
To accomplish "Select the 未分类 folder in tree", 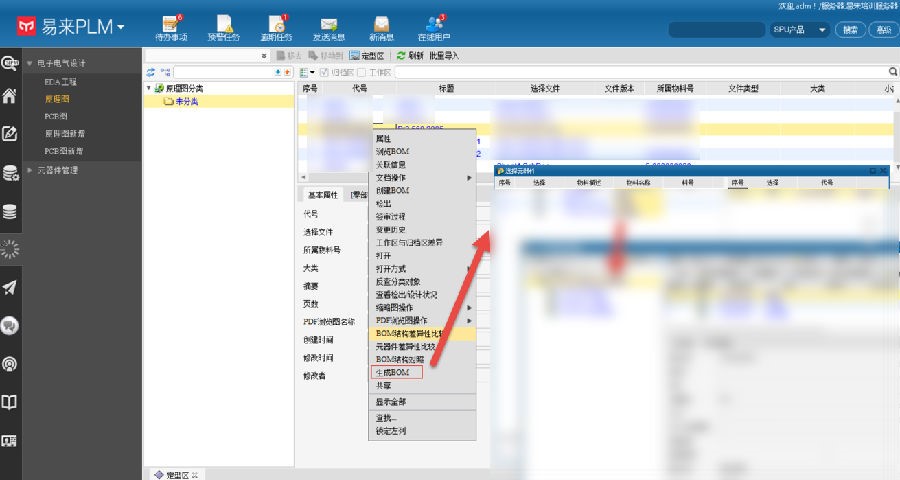I will (x=186, y=102).
